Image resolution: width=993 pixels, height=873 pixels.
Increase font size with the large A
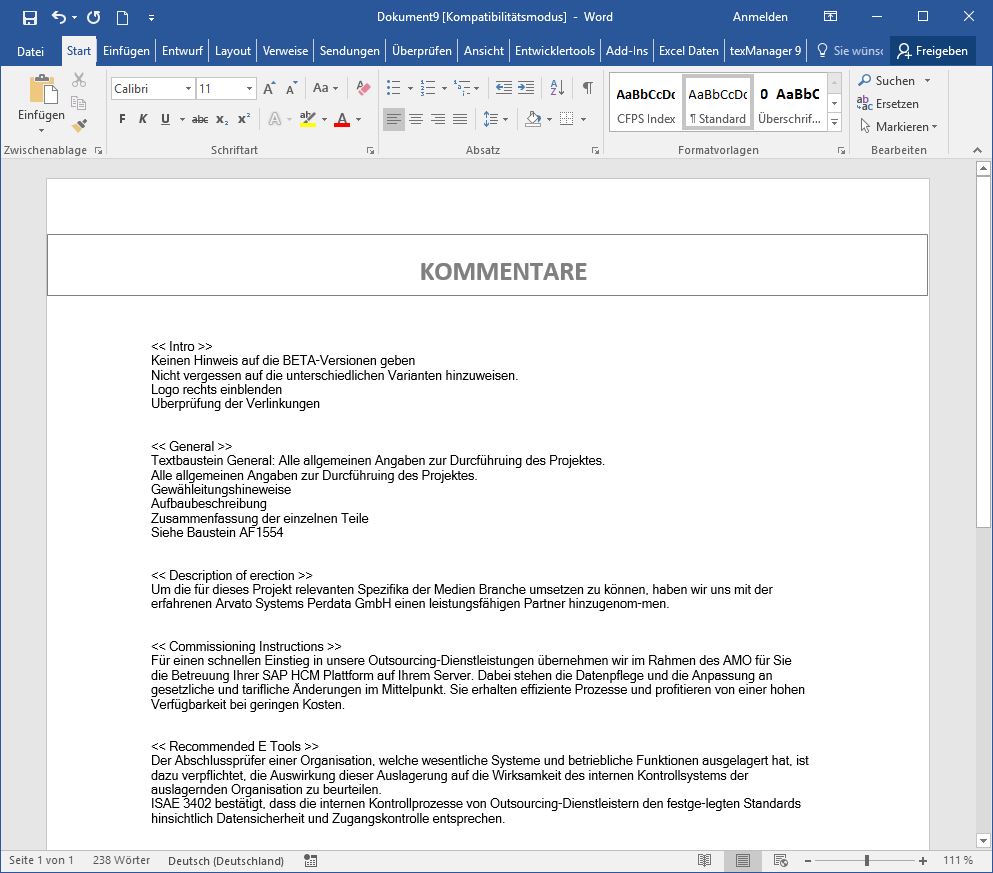pos(269,89)
